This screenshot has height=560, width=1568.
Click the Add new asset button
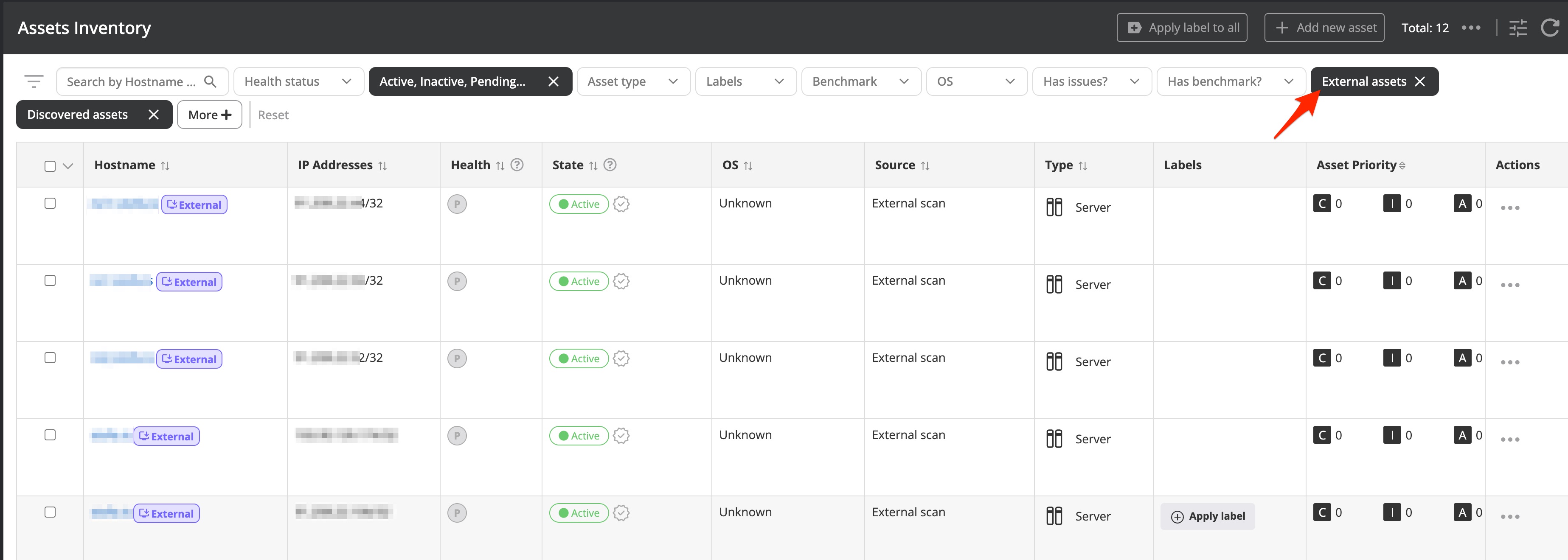point(1324,28)
